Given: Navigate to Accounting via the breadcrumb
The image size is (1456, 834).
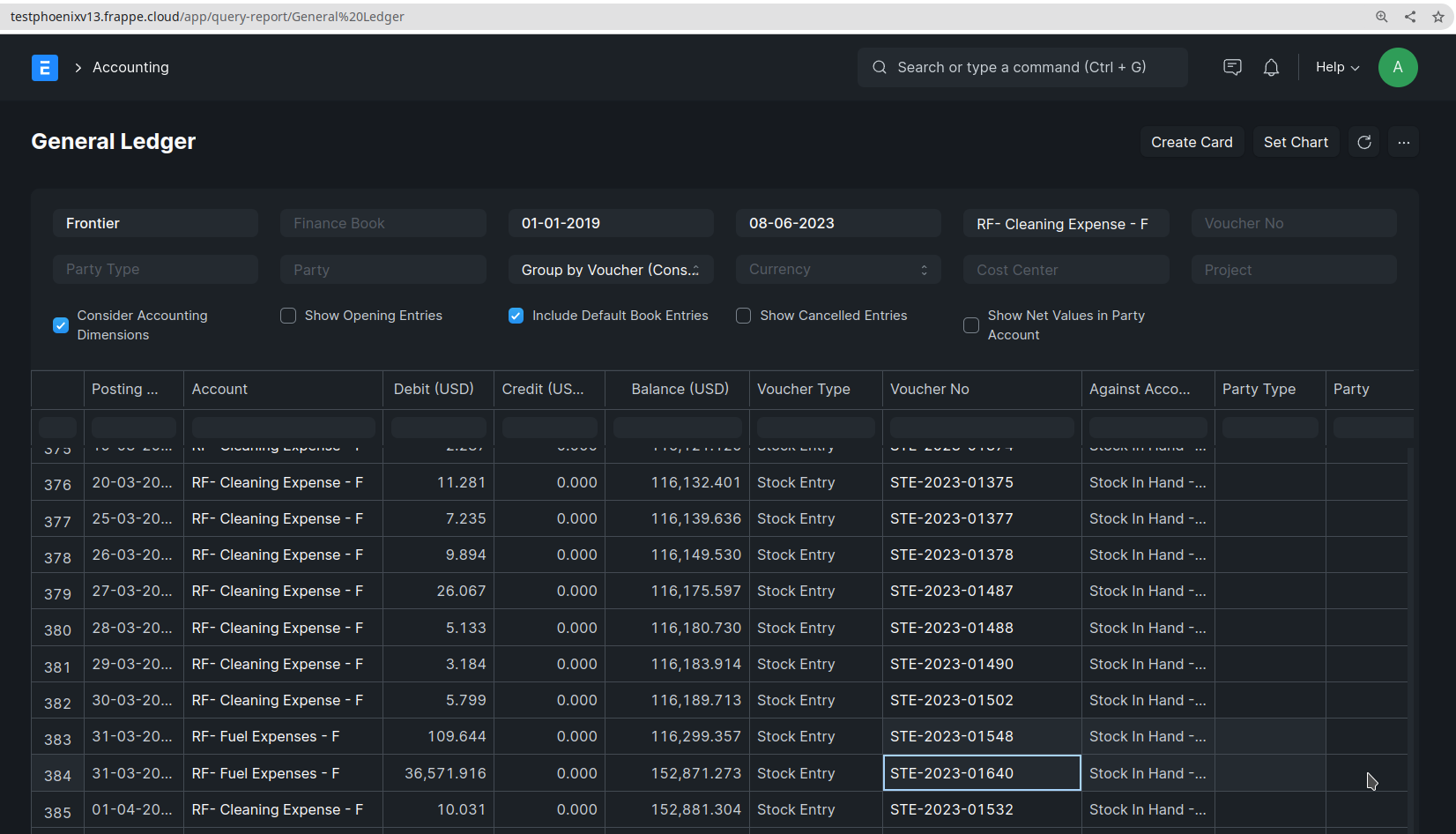Looking at the screenshot, I should (x=130, y=67).
